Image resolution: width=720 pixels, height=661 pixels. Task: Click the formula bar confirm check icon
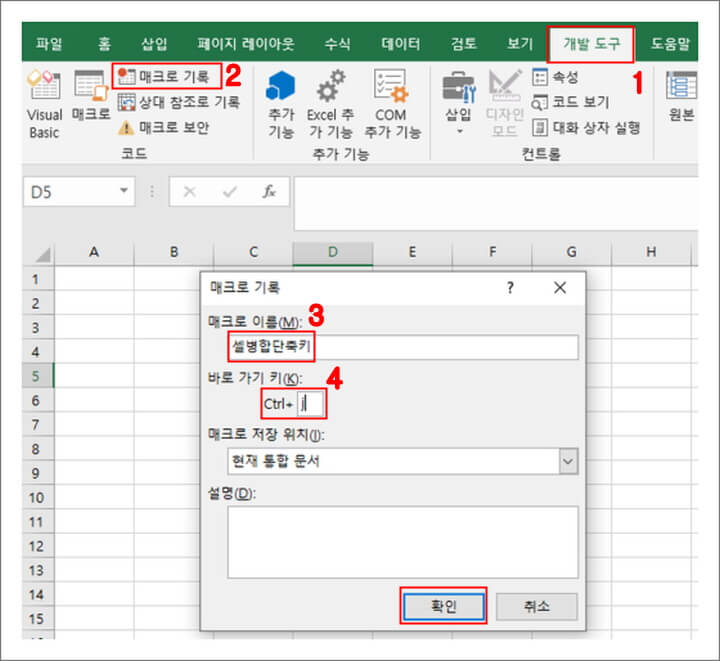pos(230,191)
